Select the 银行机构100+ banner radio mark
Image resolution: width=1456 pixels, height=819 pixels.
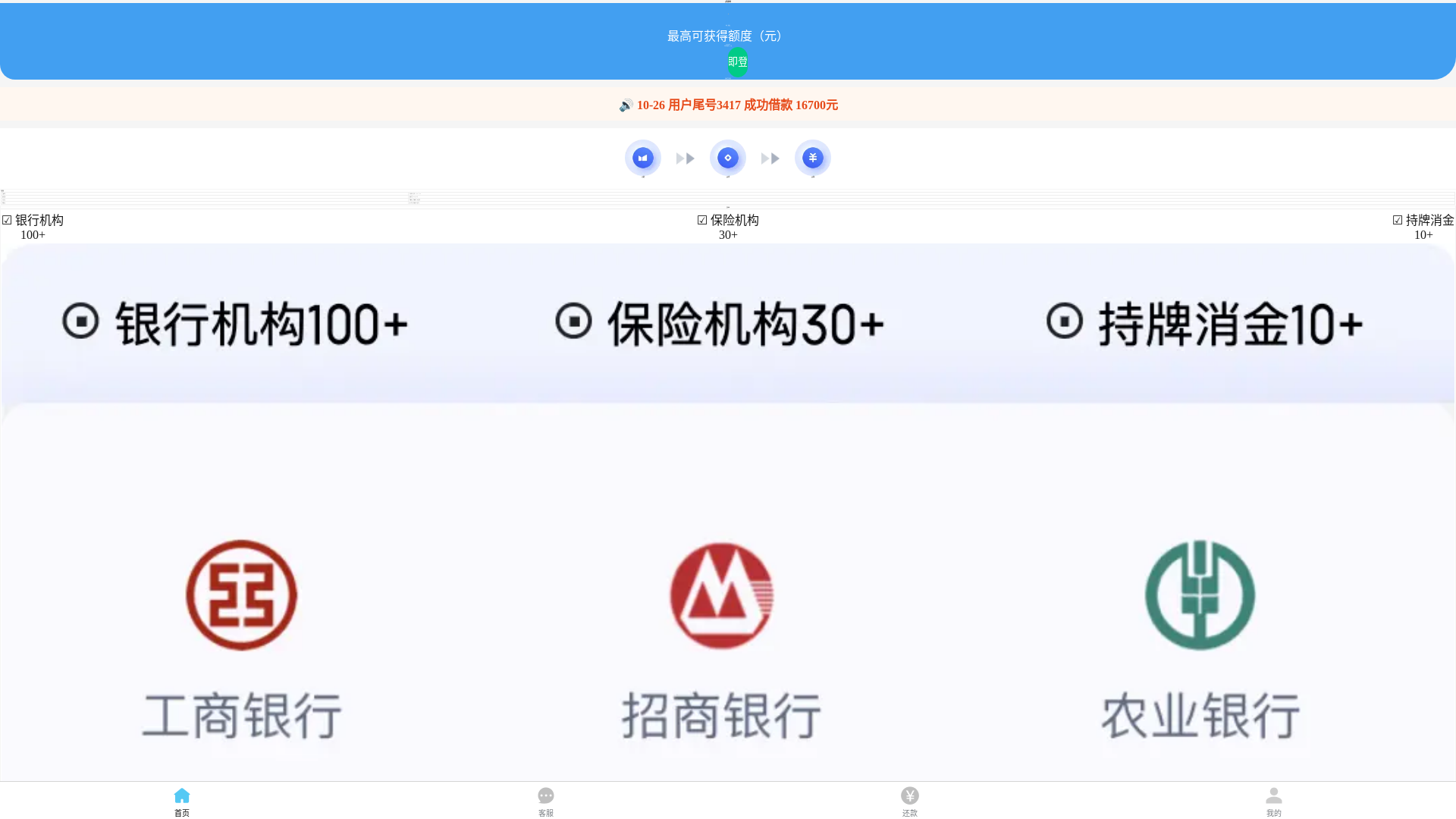[80, 321]
